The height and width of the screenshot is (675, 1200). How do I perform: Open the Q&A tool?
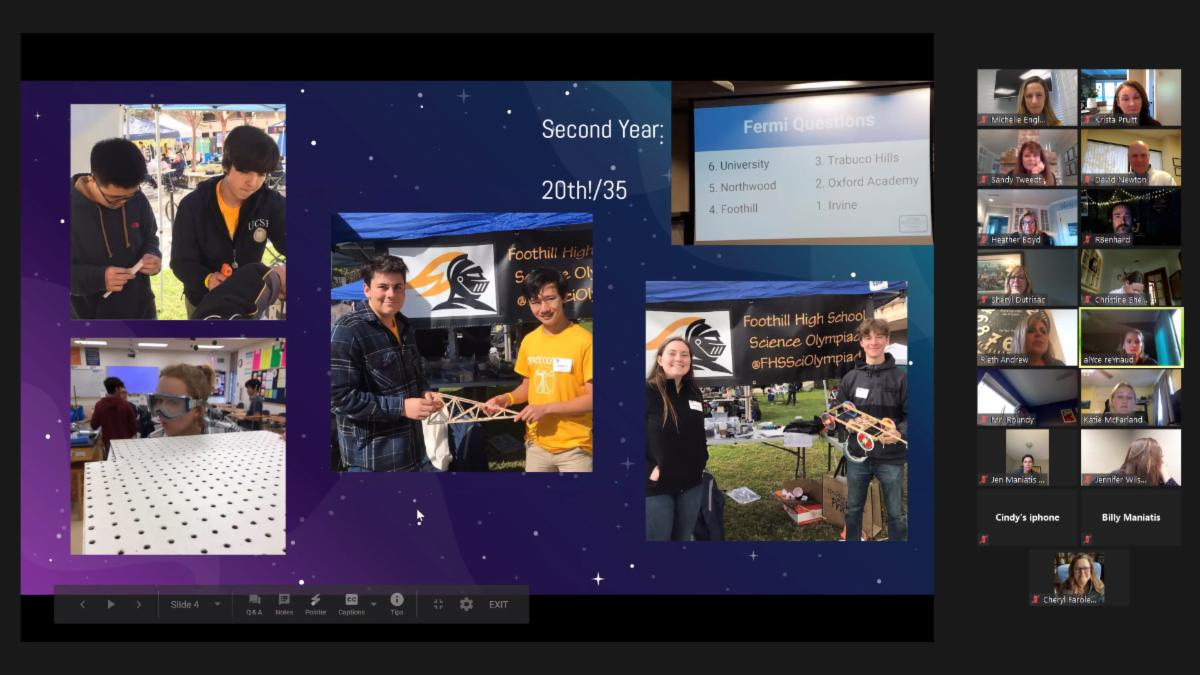[254, 604]
